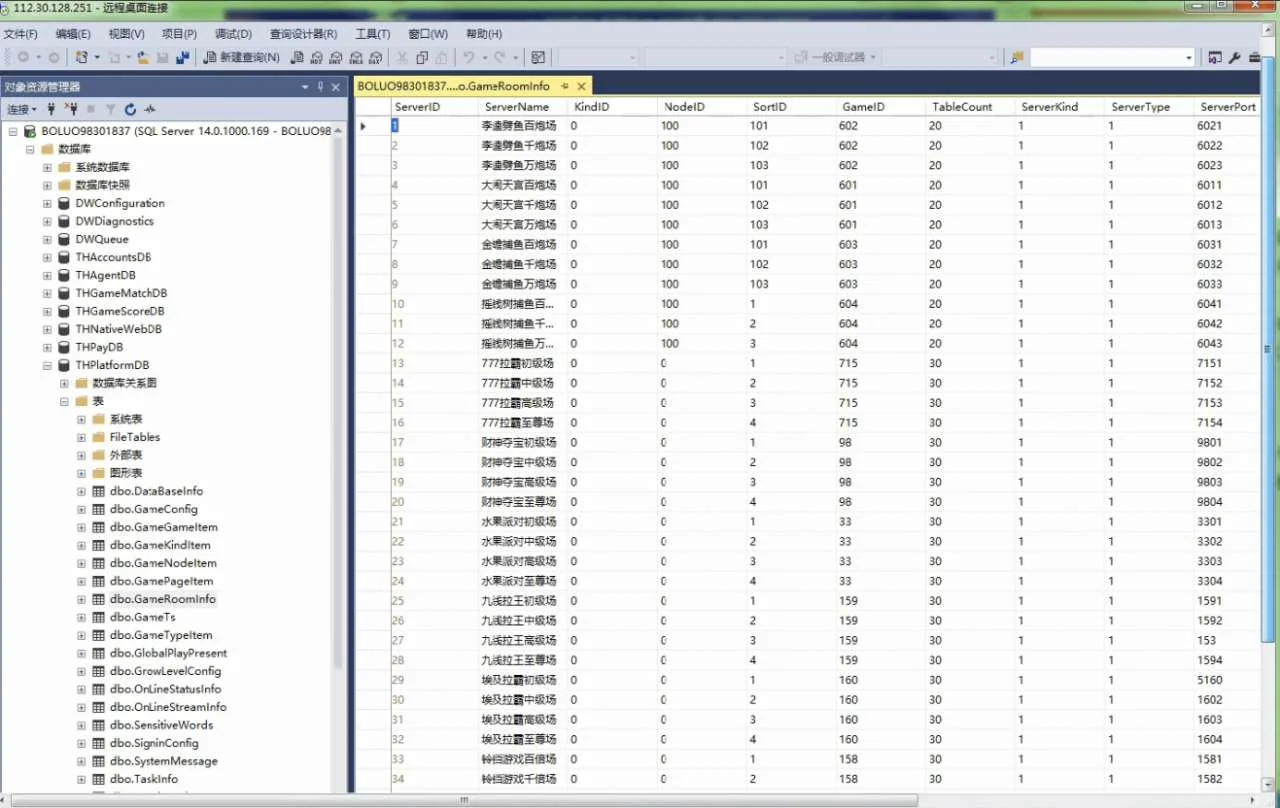
Task: Click the refresh icon in Object Explorer
Action: tap(130, 109)
